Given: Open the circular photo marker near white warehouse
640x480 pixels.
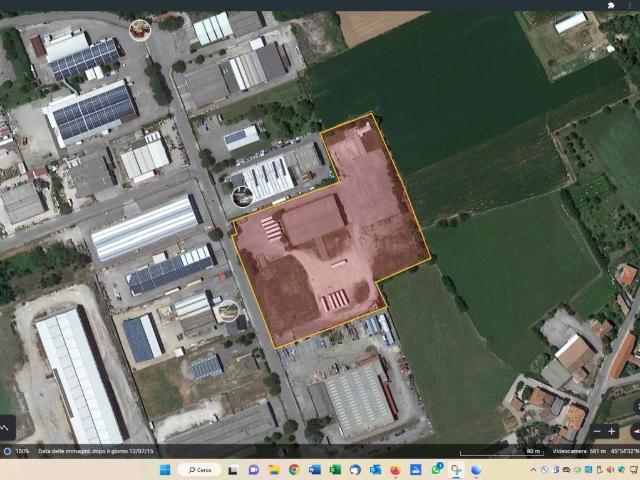Looking at the screenshot, I should click(242, 196).
